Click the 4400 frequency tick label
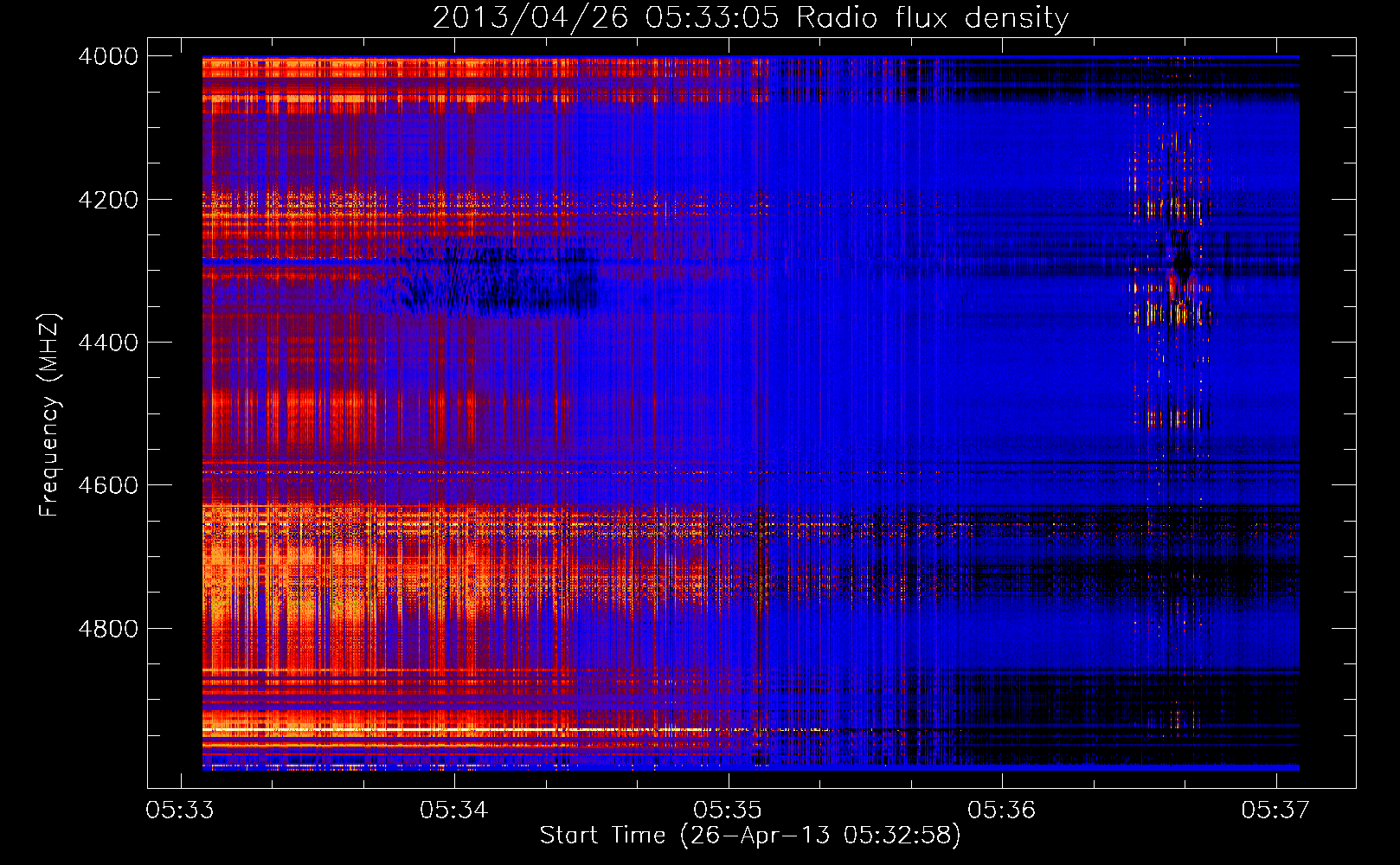The image size is (1400, 865). point(108,343)
